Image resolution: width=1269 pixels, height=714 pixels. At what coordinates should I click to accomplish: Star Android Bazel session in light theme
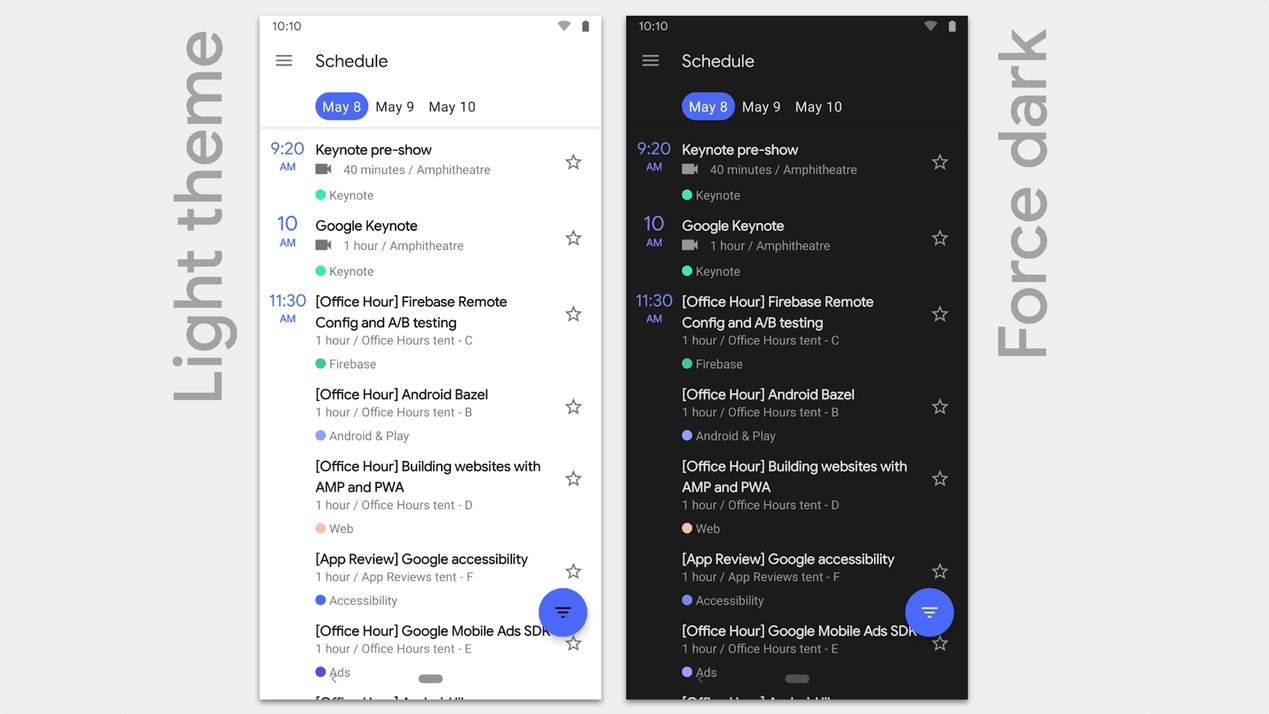573,407
